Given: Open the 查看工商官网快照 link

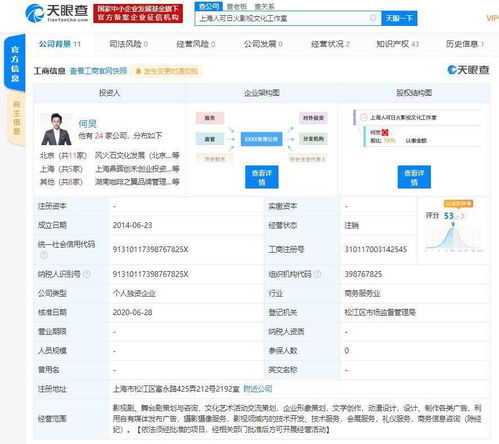Looking at the screenshot, I should [x=98, y=71].
